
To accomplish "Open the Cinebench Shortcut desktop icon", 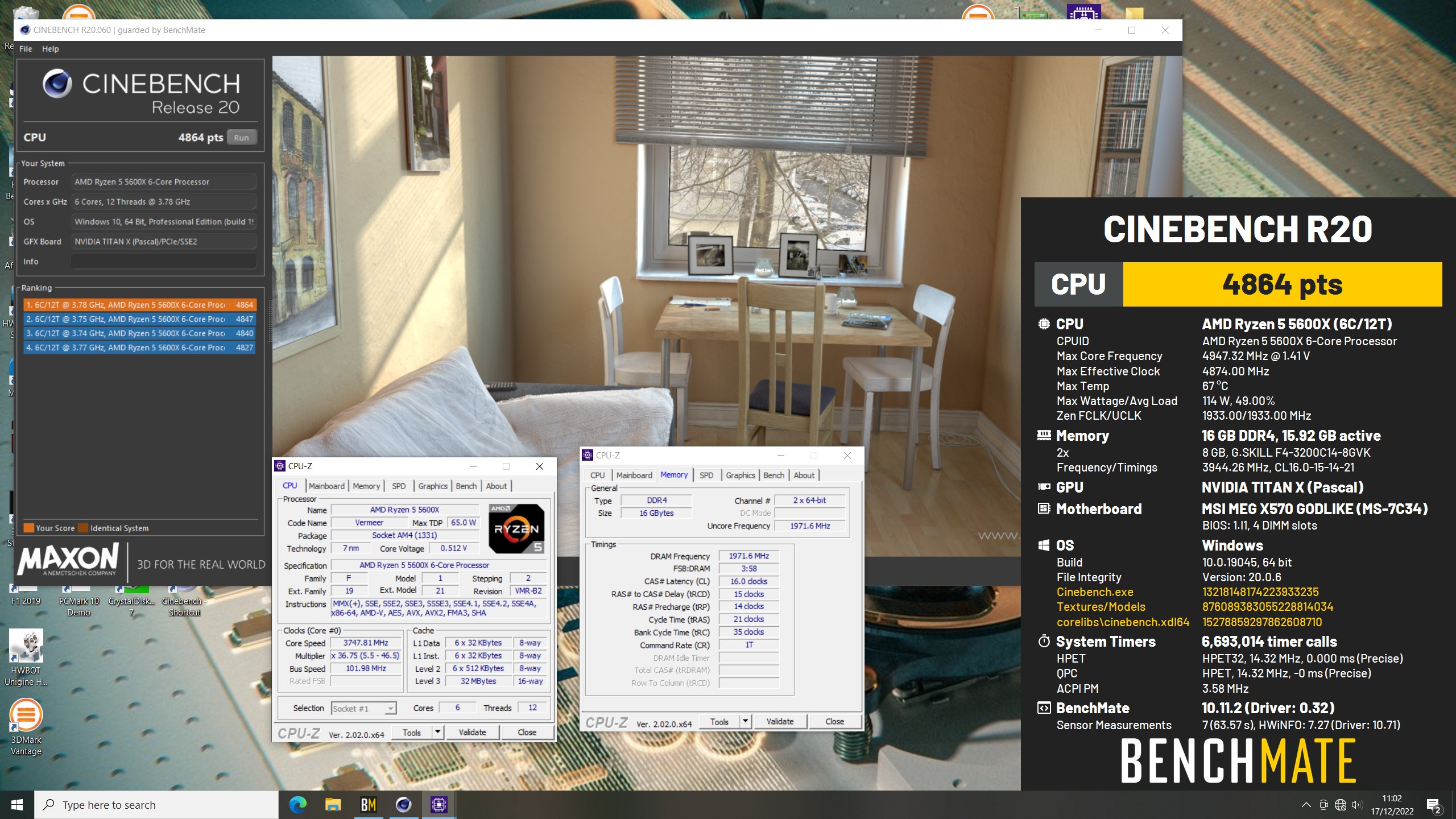I will tap(184, 601).
